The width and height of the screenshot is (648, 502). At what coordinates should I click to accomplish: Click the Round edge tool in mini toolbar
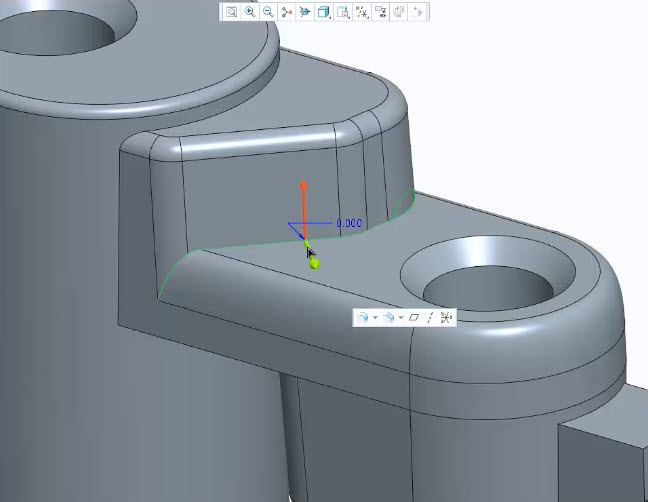363,317
